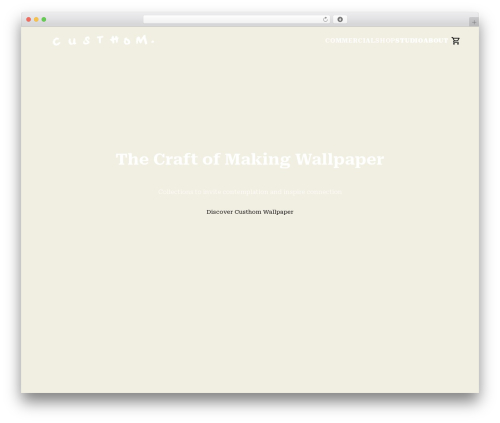Click the round extension icon beside the address bar
Image resolution: width=500 pixels, height=423 pixels.
(340, 20)
